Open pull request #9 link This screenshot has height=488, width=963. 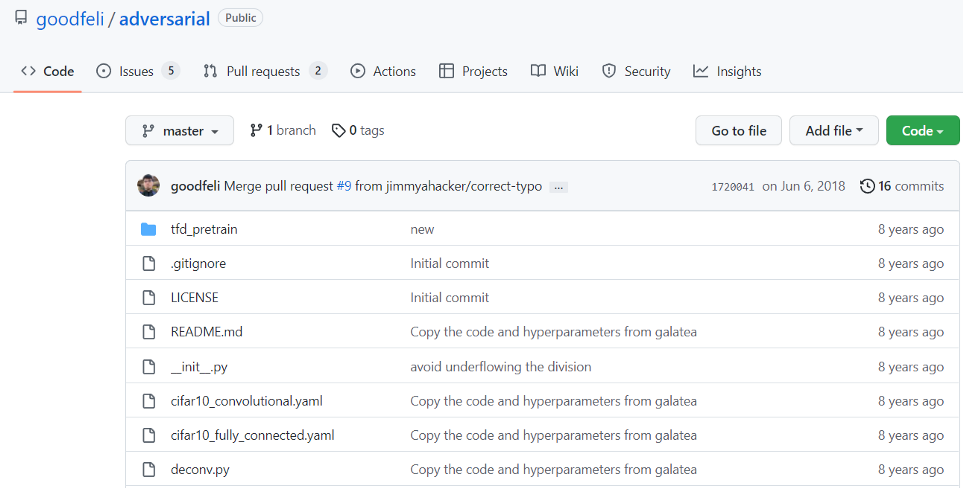[344, 186]
